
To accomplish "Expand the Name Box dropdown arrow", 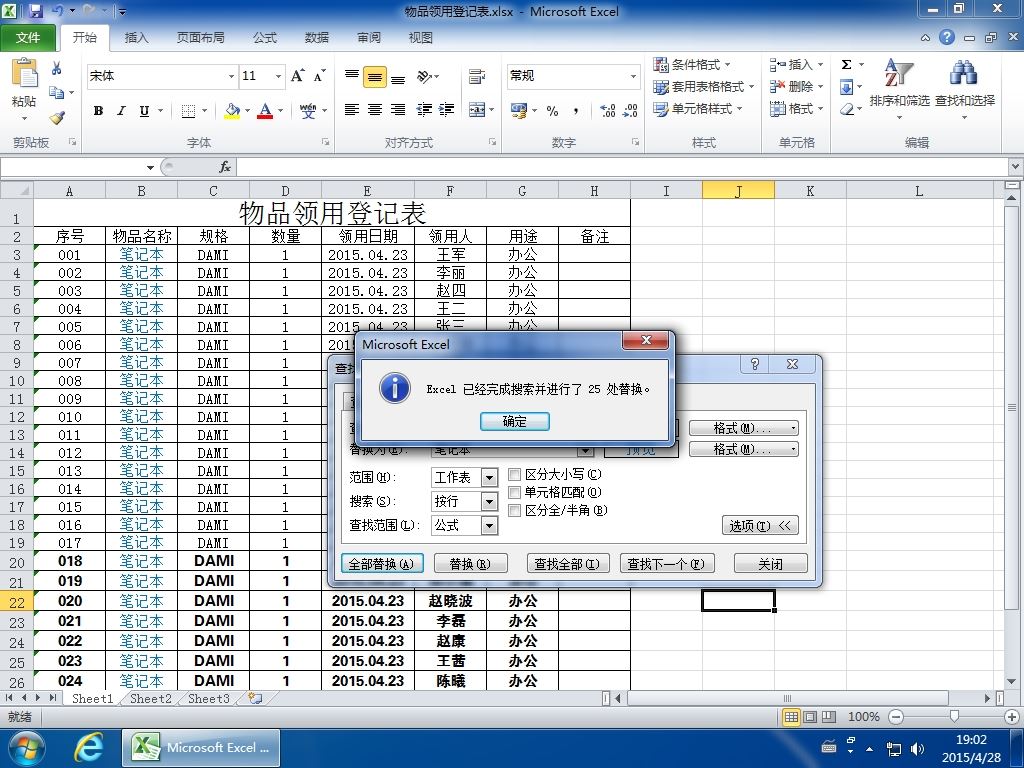I will [150, 168].
